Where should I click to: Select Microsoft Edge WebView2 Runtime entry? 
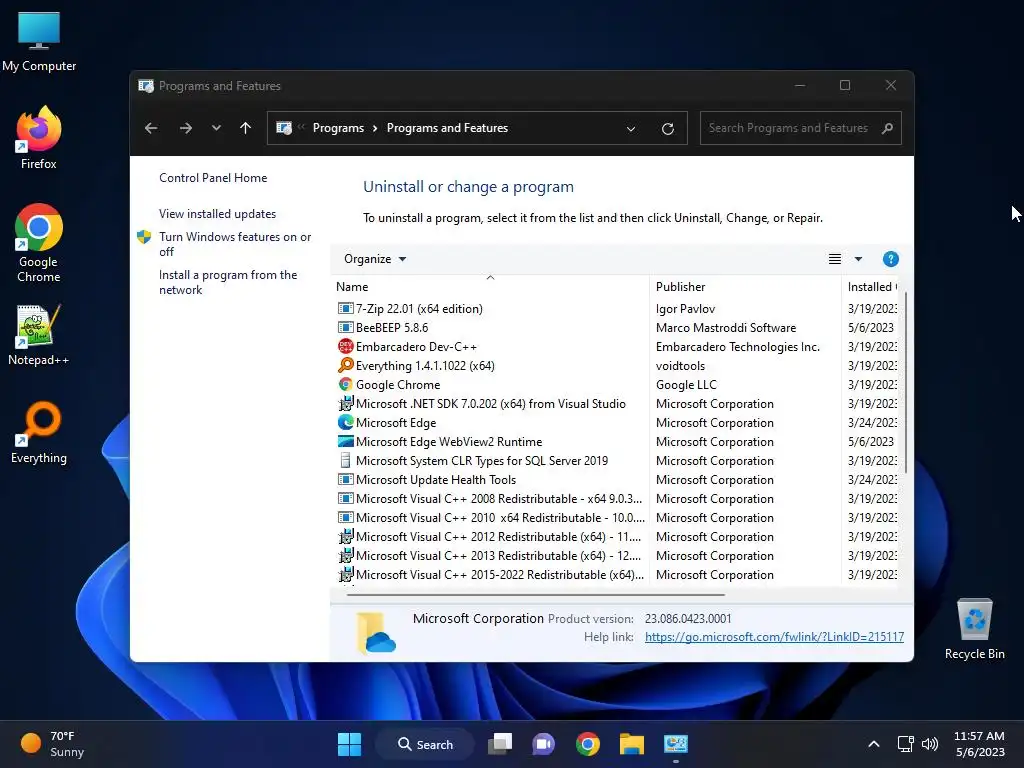[616, 441]
